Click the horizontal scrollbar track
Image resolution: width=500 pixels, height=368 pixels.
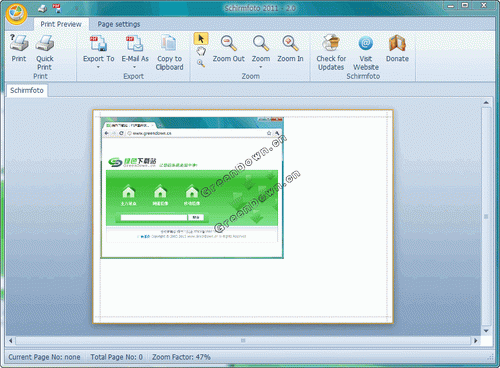[x=243, y=341]
